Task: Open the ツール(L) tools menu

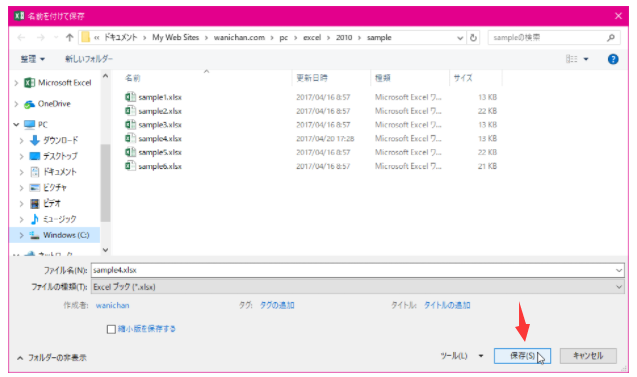Action: tap(462, 356)
